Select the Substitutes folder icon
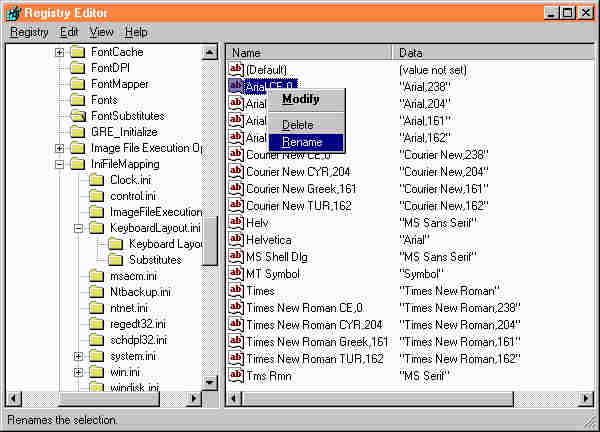Viewport: 600px width, 432px height. (x=115, y=260)
